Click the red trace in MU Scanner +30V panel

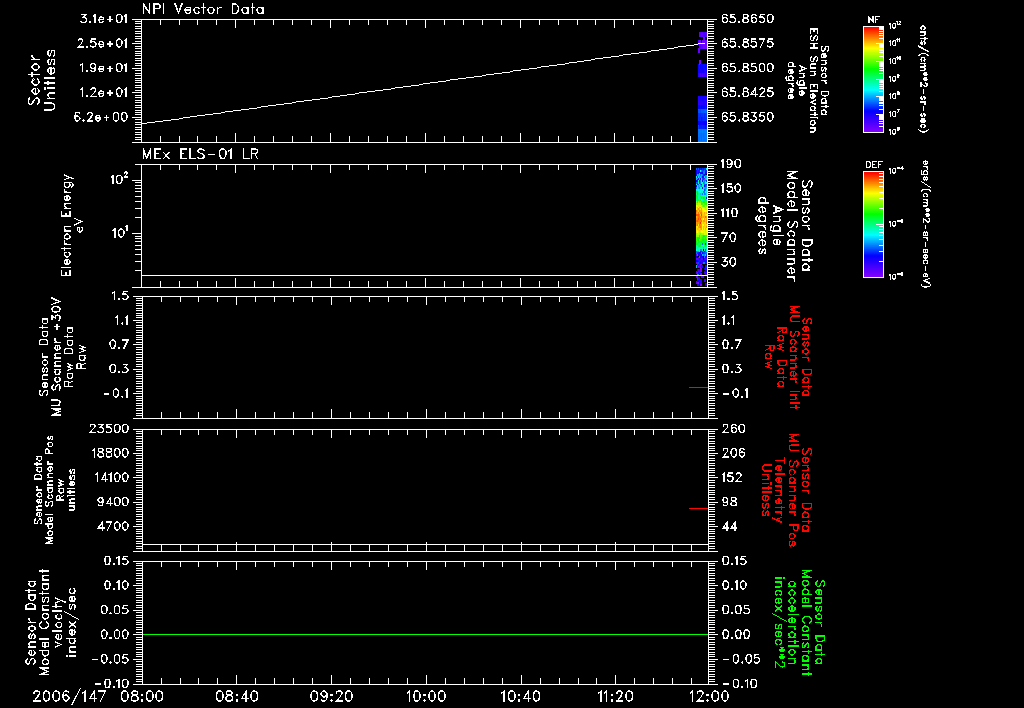point(698,388)
